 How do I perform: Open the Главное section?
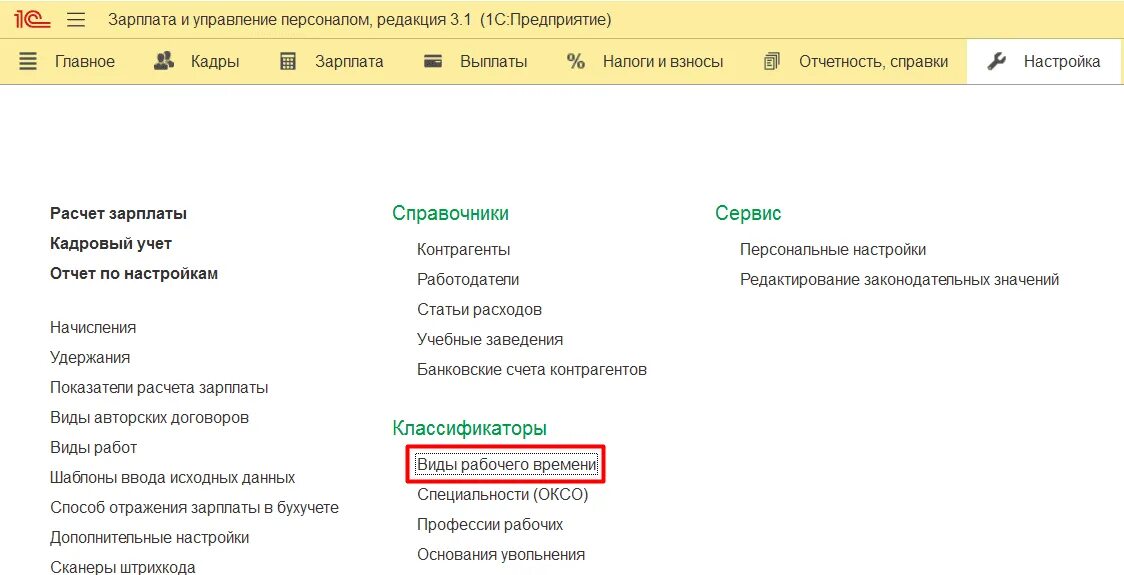click(85, 62)
